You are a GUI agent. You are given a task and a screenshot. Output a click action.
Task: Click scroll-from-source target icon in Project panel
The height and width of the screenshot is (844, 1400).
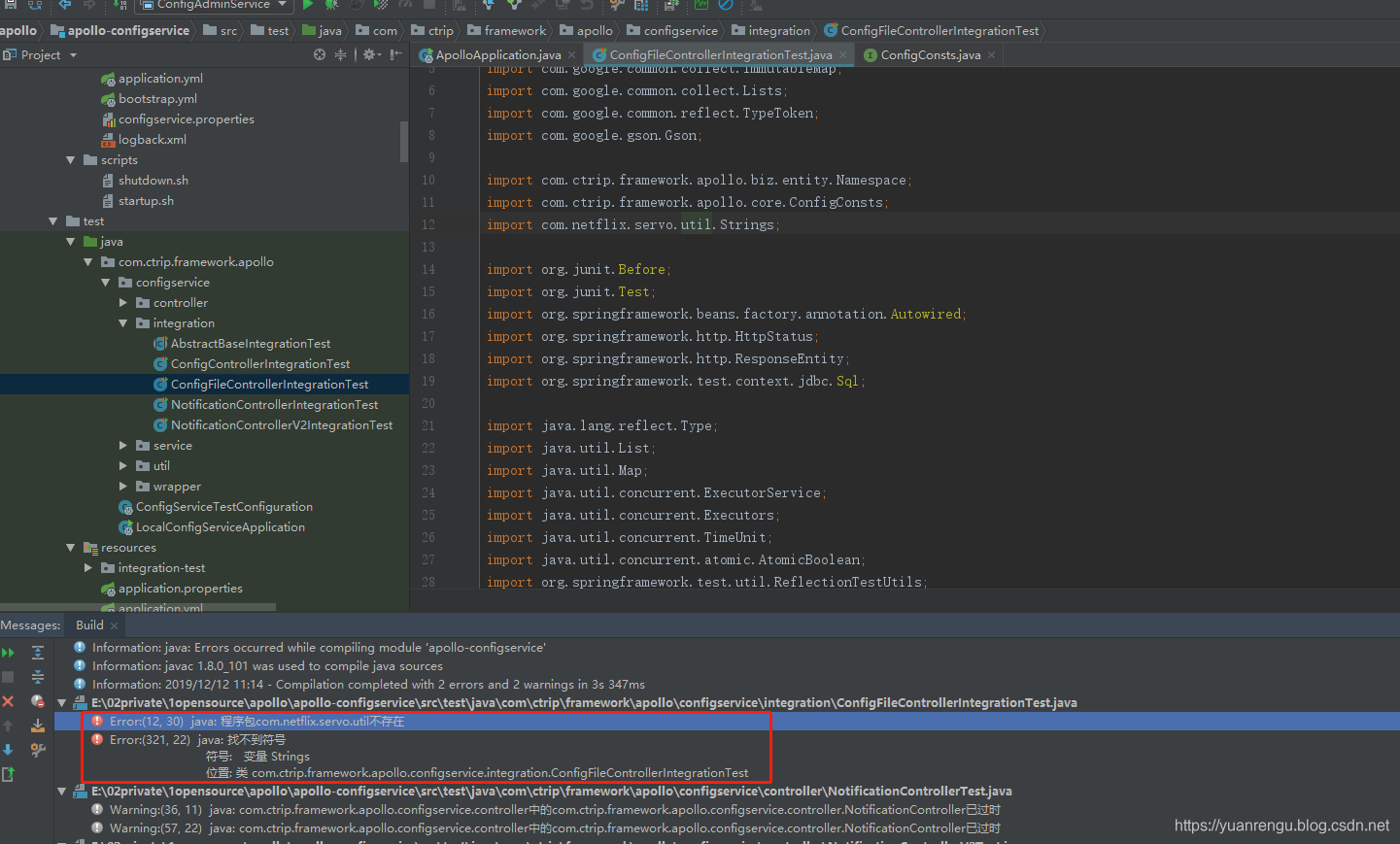point(320,55)
